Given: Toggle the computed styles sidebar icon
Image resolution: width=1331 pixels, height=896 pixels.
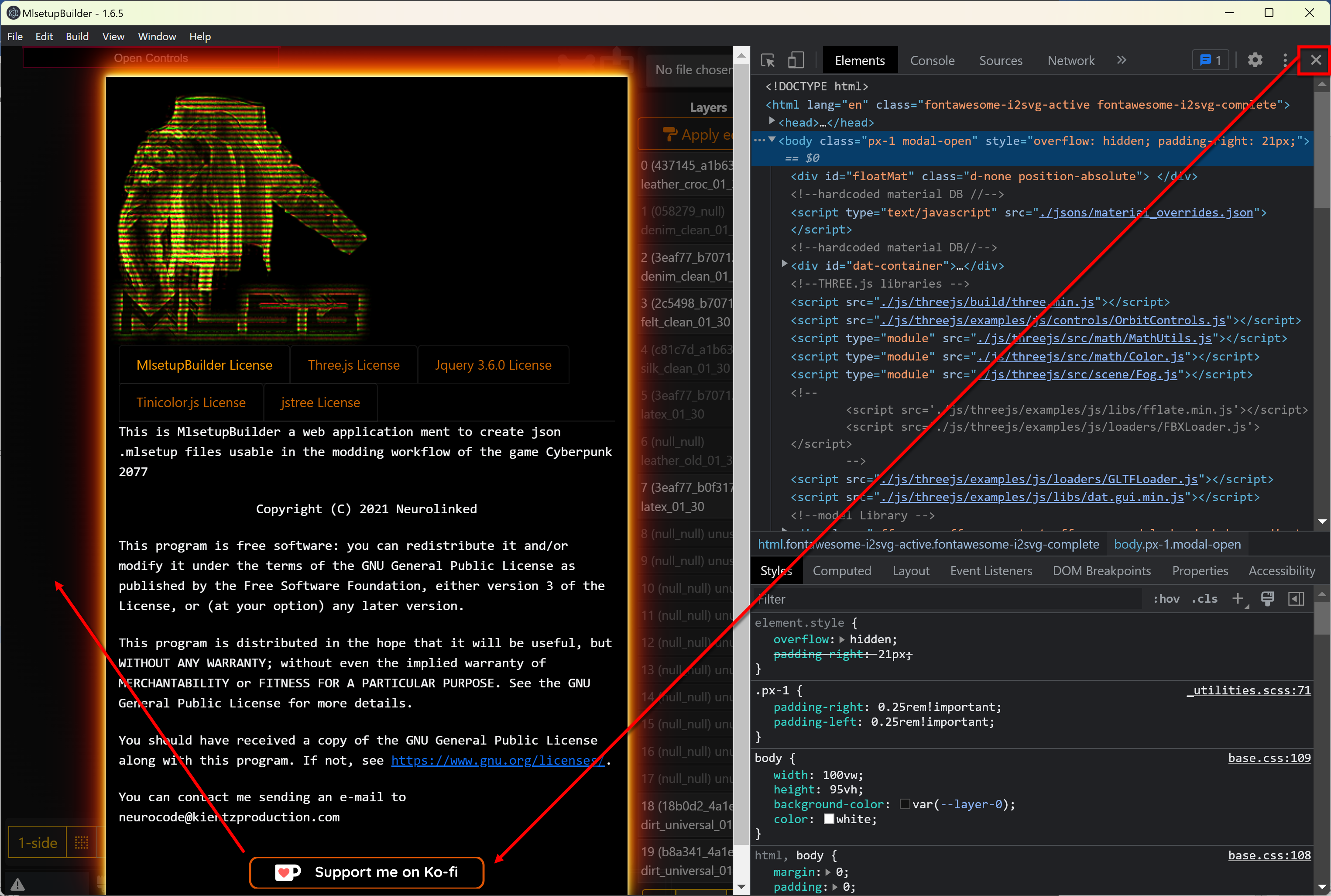Looking at the screenshot, I should pyautogui.click(x=1296, y=598).
